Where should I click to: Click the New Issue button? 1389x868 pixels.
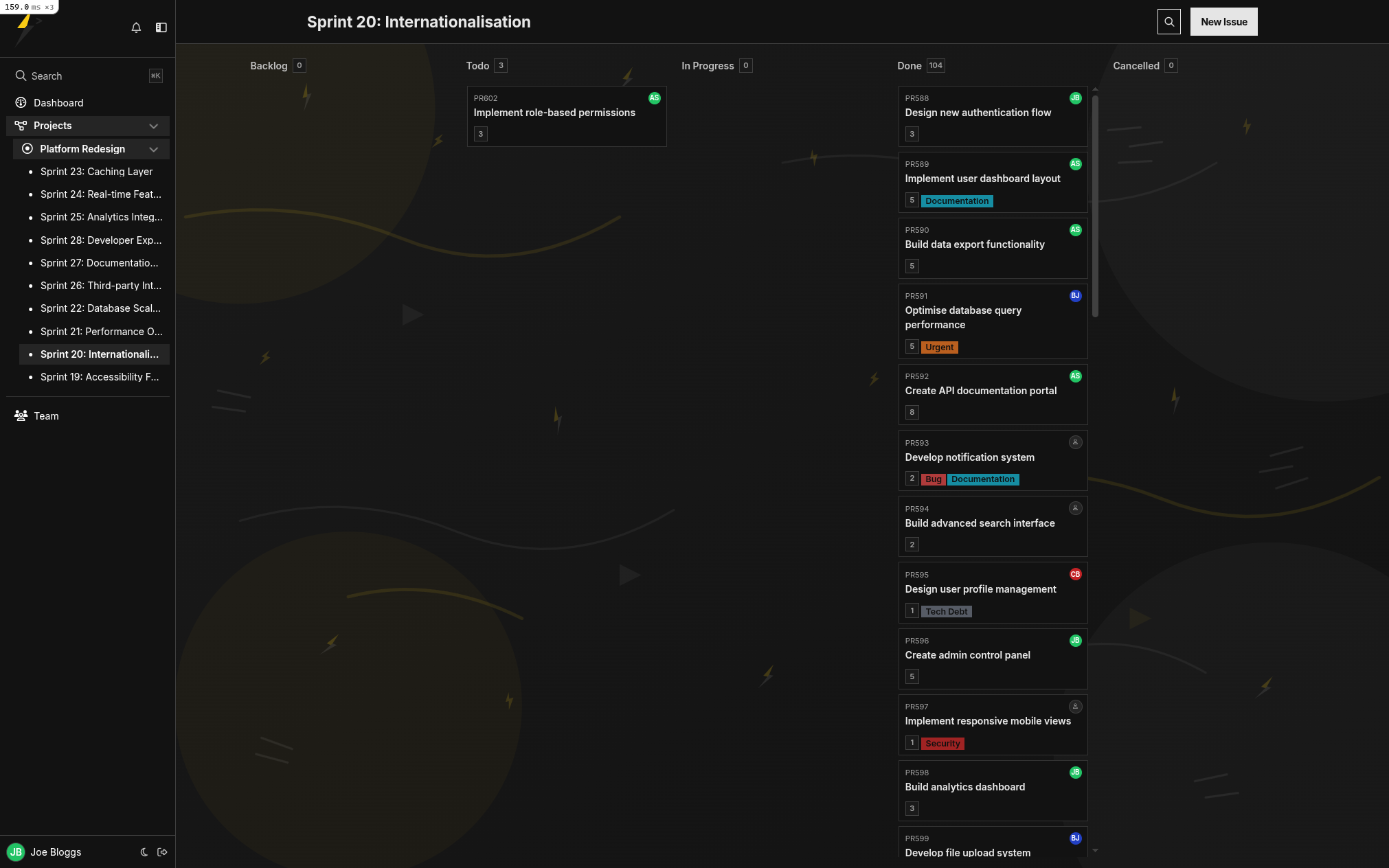pyautogui.click(x=1223, y=22)
